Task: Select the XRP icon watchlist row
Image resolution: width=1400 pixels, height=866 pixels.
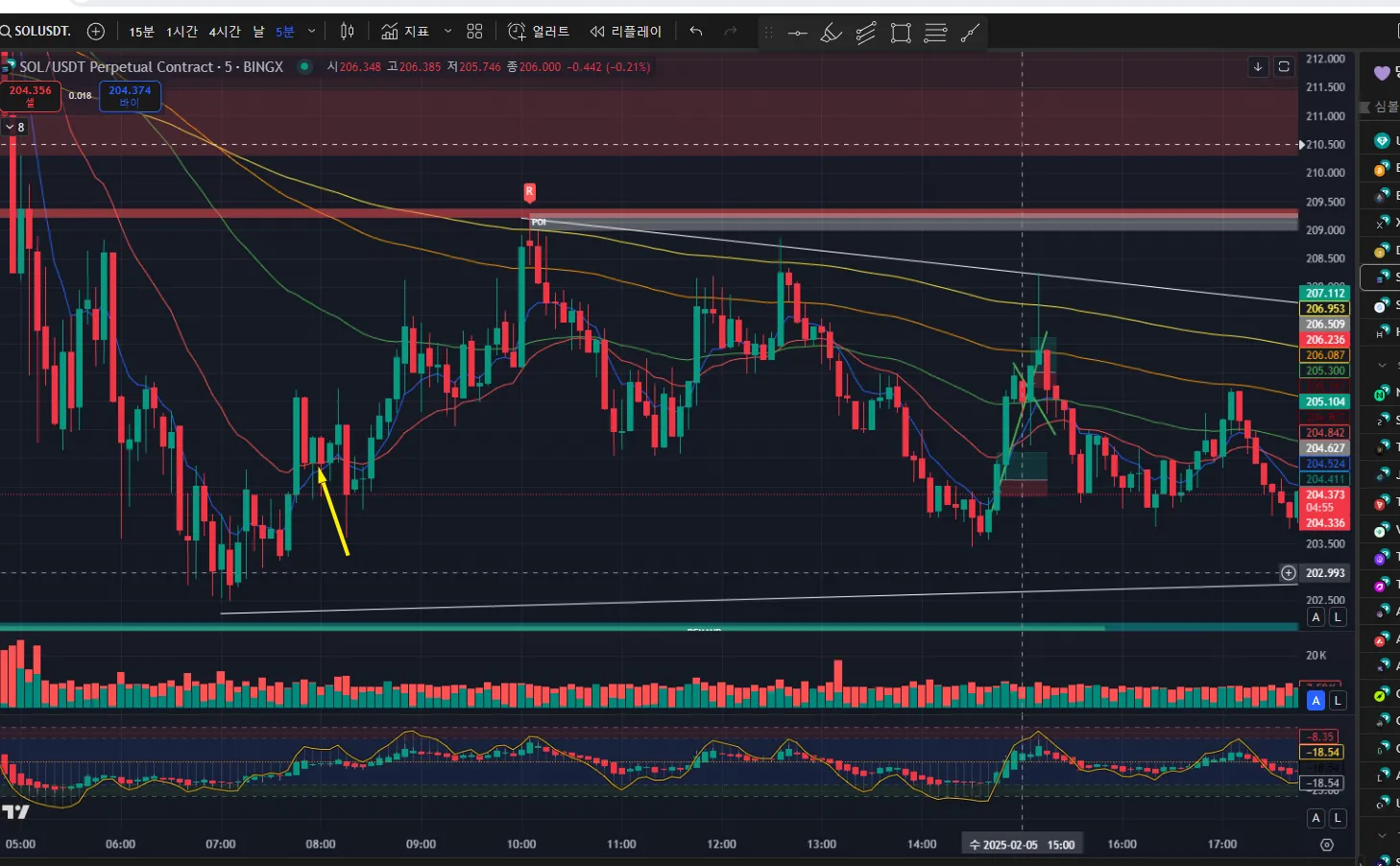Action: click(1382, 222)
